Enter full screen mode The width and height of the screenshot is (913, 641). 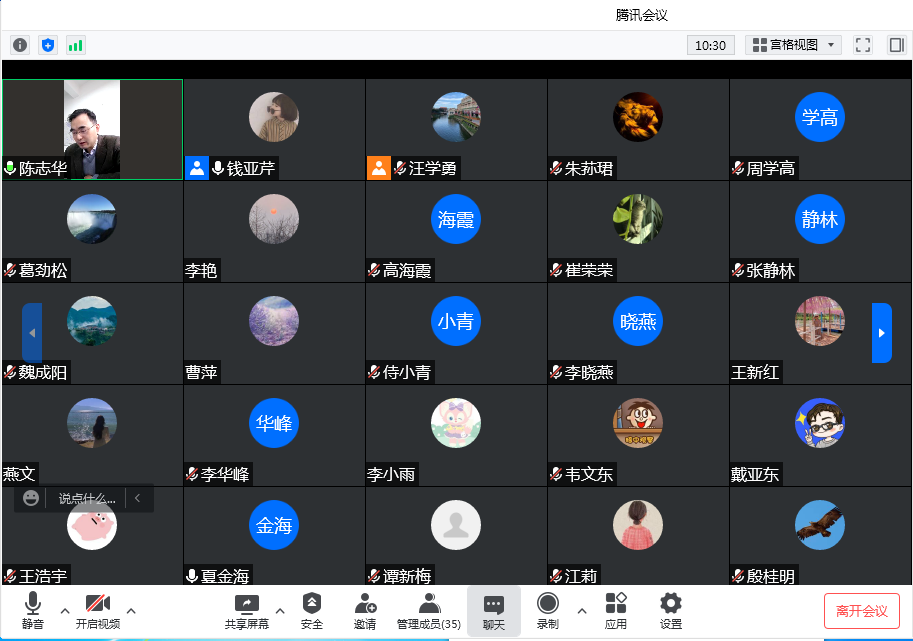864,45
